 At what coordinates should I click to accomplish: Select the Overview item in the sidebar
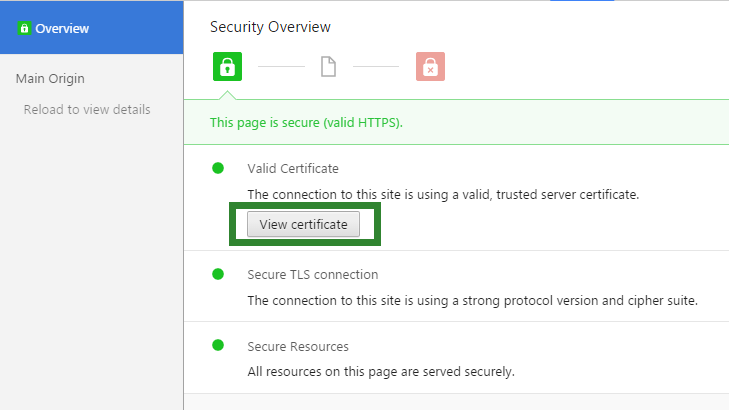pos(92,27)
